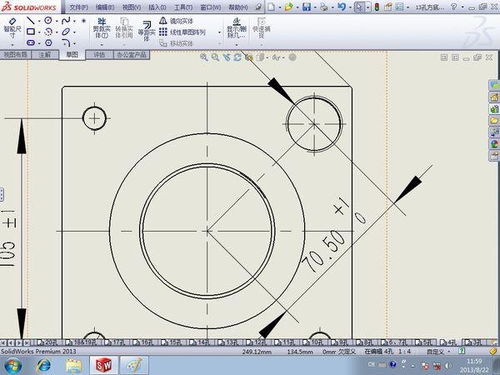
Task: Pick the Corner Rectangle tool
Action: 31,32
